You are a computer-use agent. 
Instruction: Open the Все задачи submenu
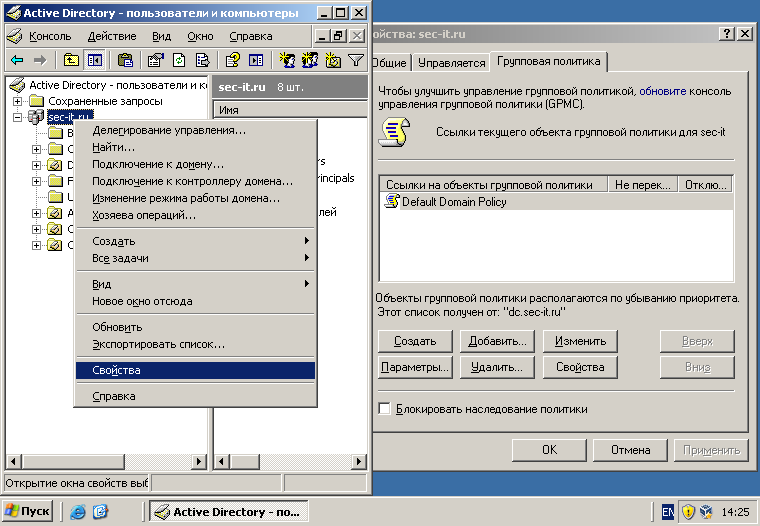(195, 258)
